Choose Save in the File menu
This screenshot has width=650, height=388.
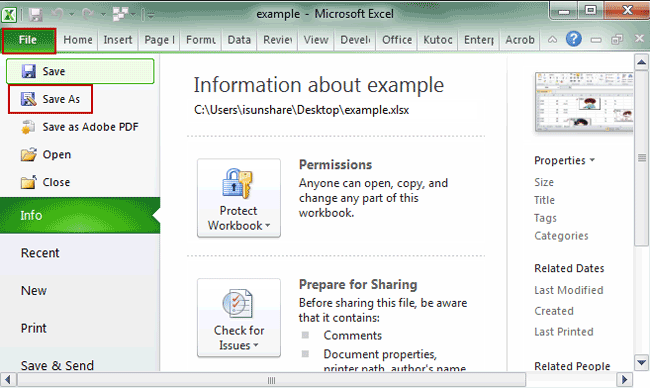coord(80,71)
